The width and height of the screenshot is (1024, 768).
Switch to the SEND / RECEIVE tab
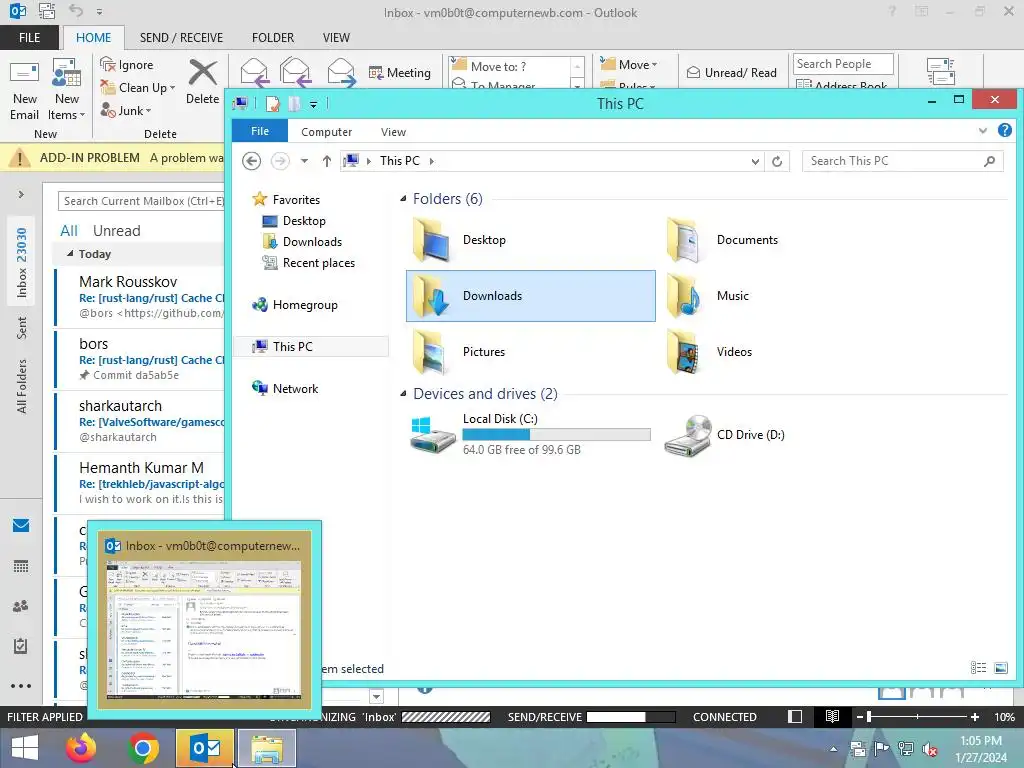click(181, 37)
